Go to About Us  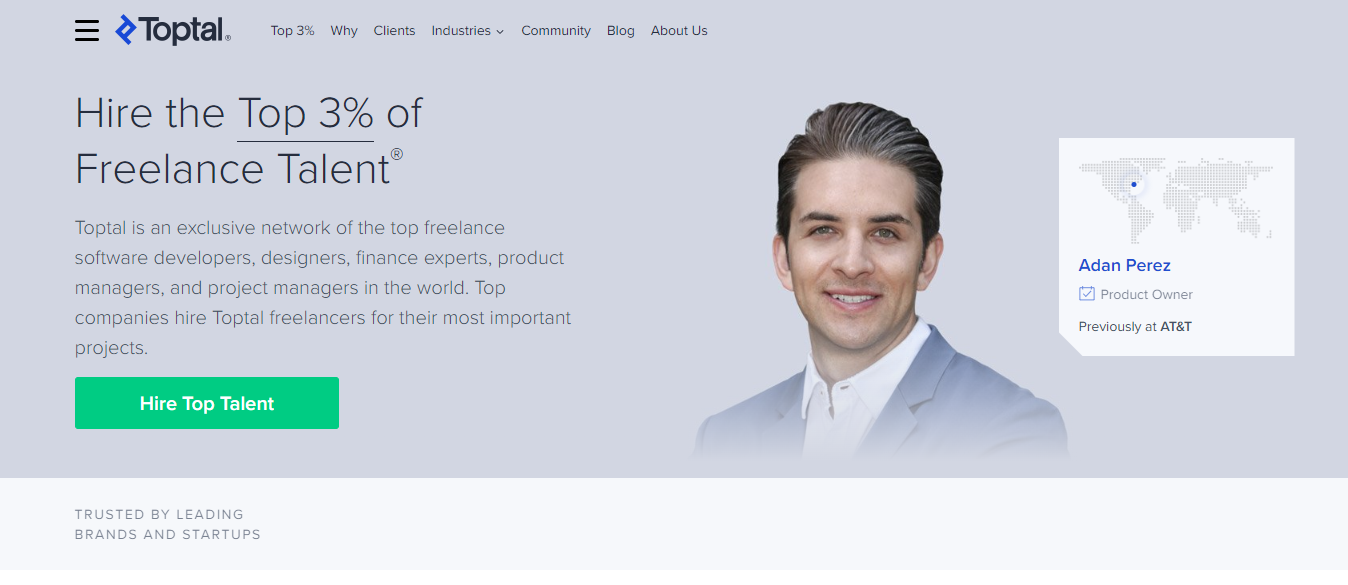[x=679, y=31]
